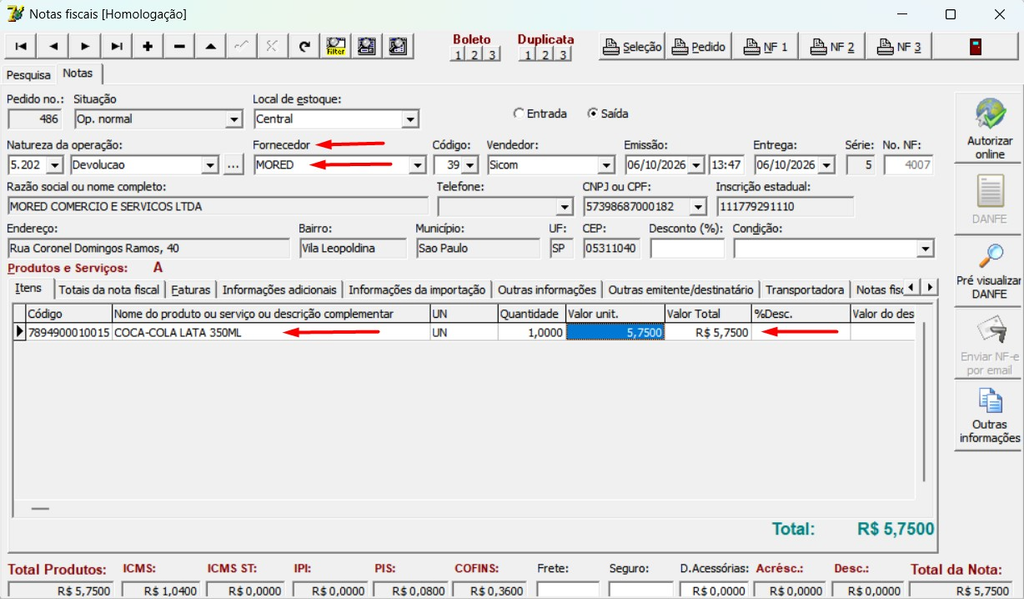Open the Itens tab
Viewport: 1024px width, 599px height.
(x=29, y=288)
